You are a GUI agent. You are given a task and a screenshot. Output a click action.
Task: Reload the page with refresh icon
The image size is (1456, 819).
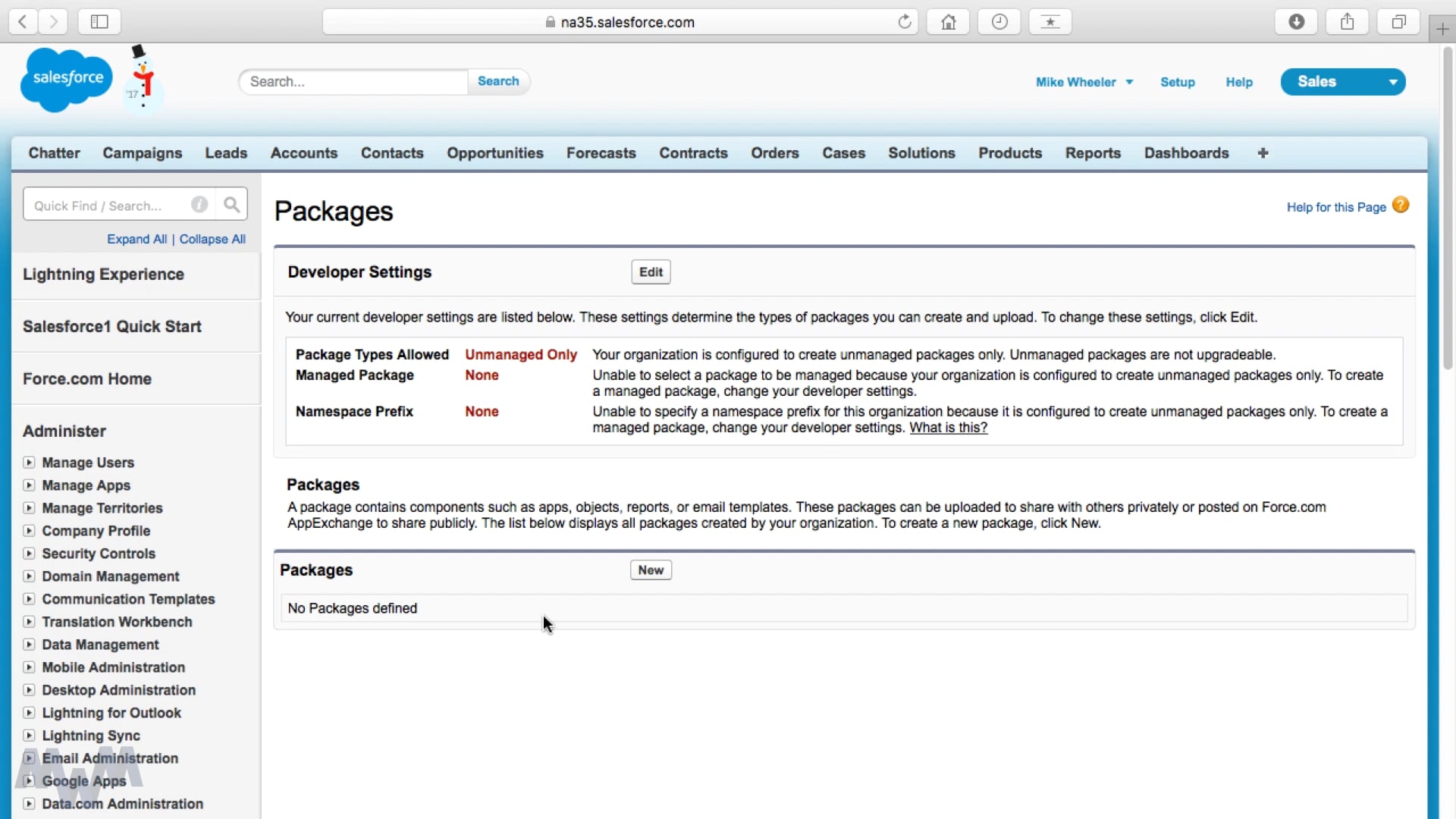tap(905, 22)
